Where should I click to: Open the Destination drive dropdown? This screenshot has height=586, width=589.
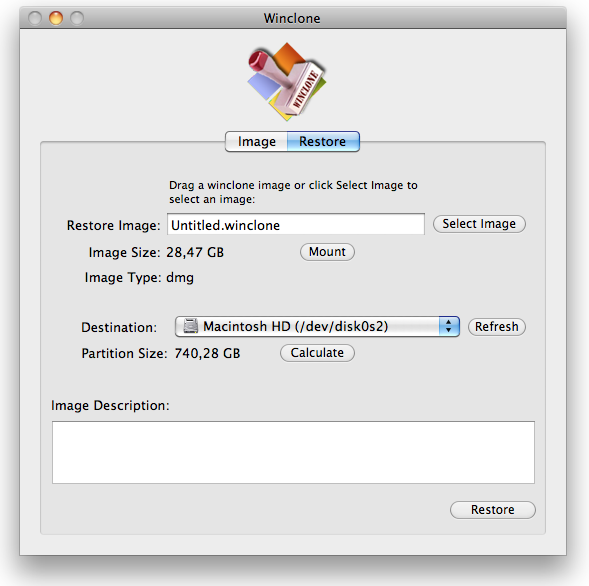317,326
